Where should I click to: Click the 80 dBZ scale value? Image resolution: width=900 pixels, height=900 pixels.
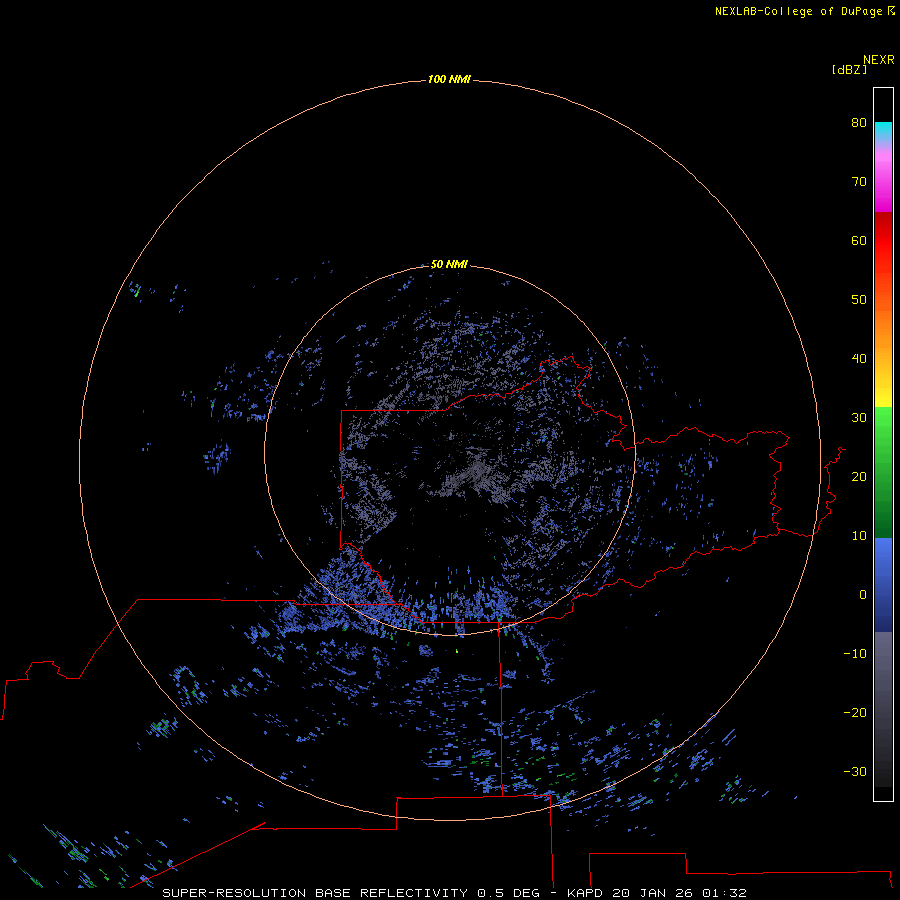[859, 122]
